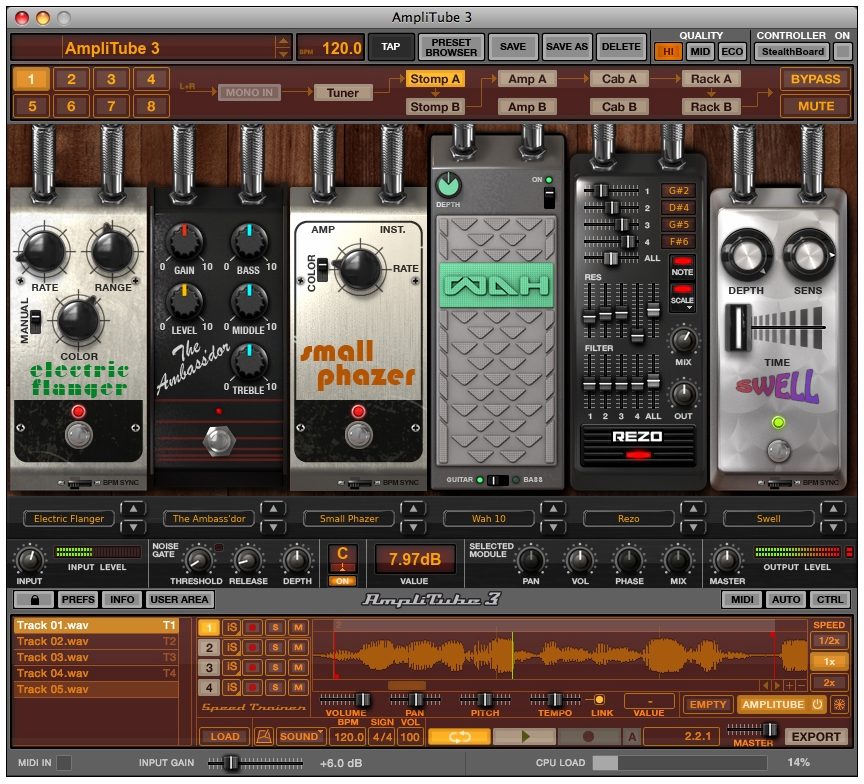Click the MASTER output knob

tap(727, 561)
